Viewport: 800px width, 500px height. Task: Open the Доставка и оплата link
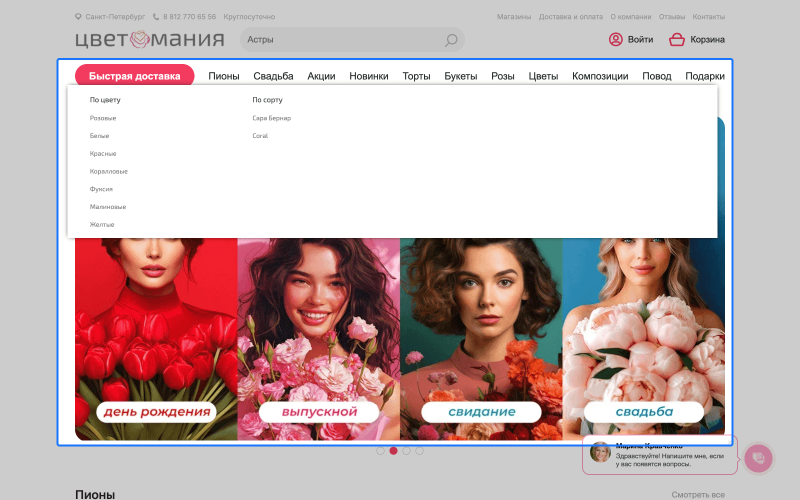570,17
